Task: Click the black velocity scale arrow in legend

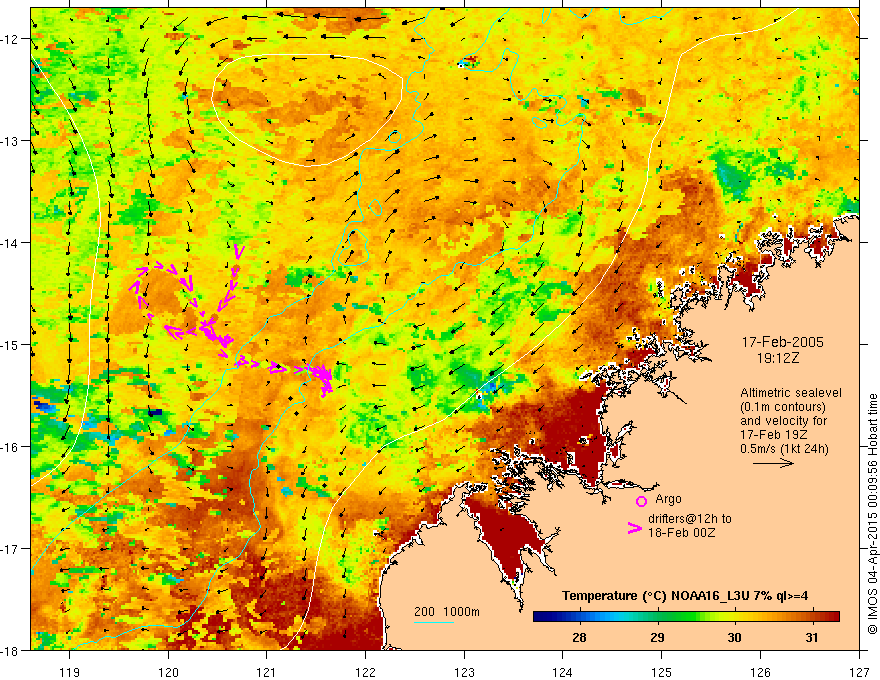Action: [773, 463]
